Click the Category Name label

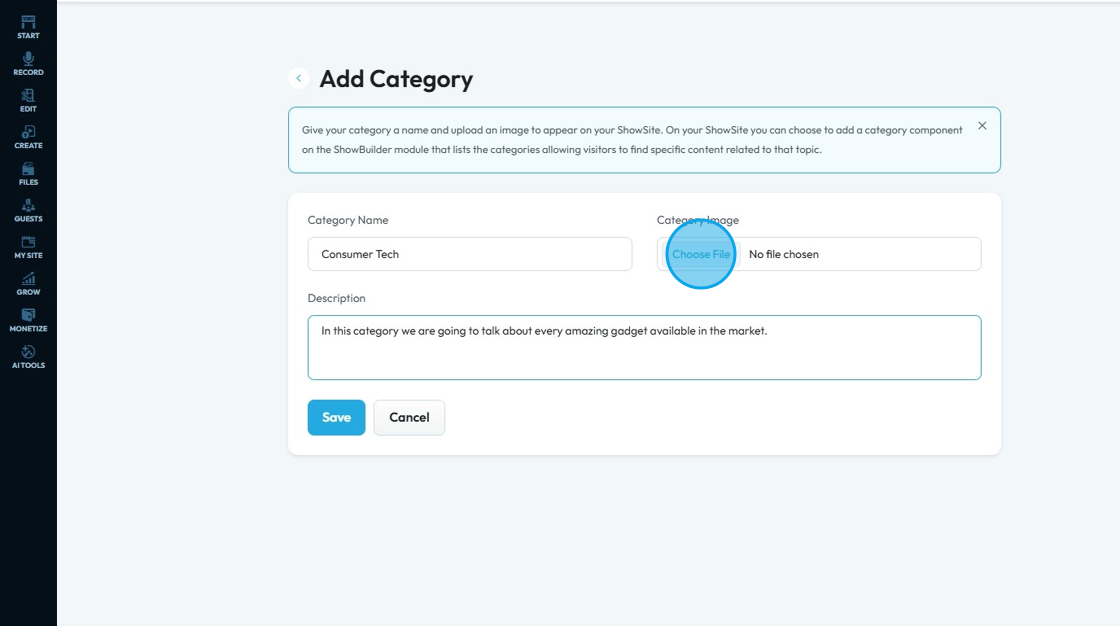click(347, 220)
